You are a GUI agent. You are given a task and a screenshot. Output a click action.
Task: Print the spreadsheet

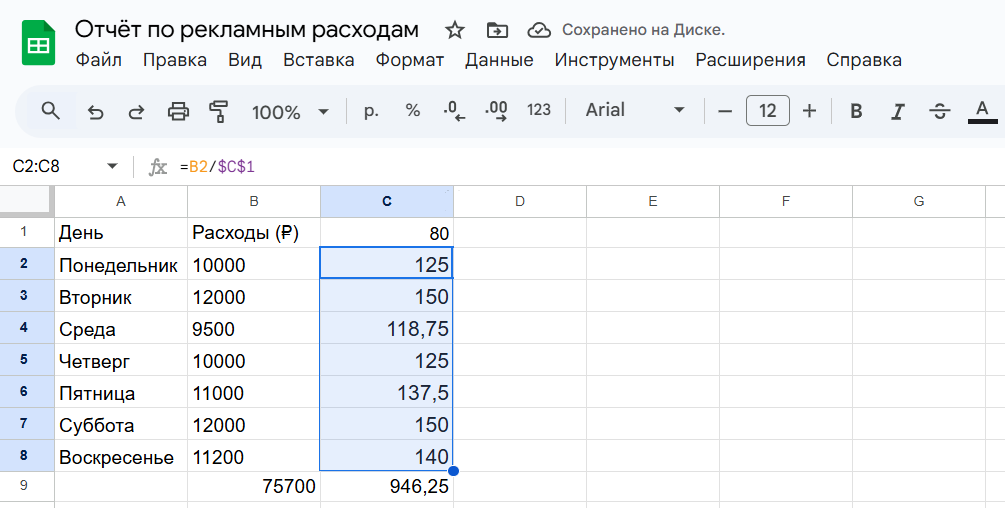coord(178,111)
